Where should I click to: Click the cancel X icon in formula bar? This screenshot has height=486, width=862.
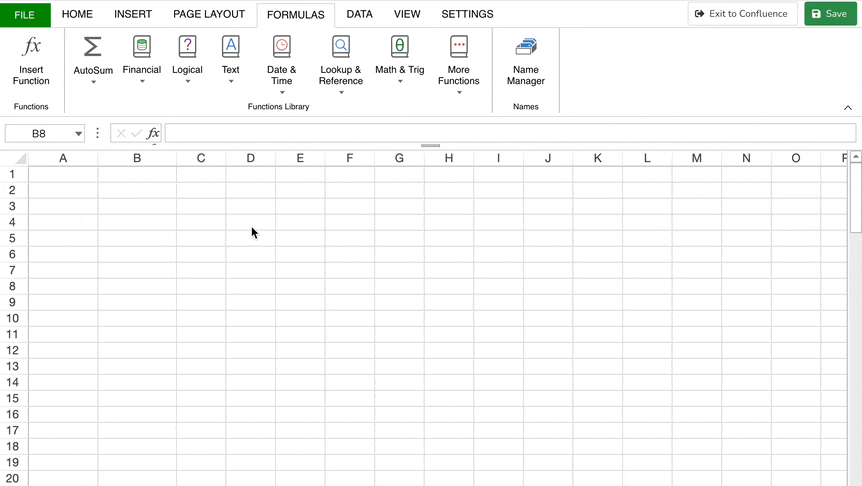coord(121,133)
